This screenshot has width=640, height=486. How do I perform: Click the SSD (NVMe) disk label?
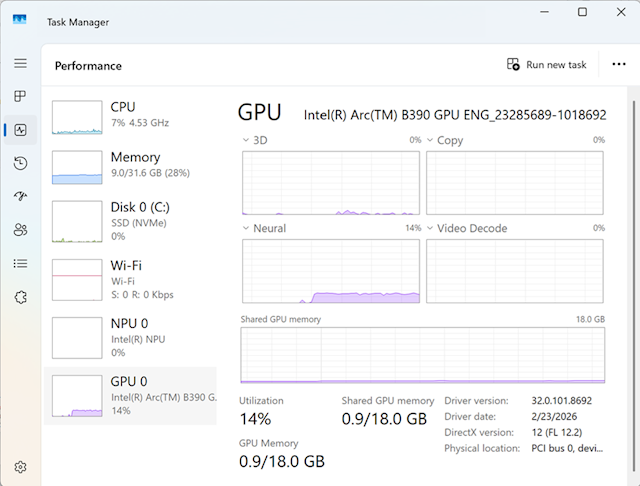139,223
